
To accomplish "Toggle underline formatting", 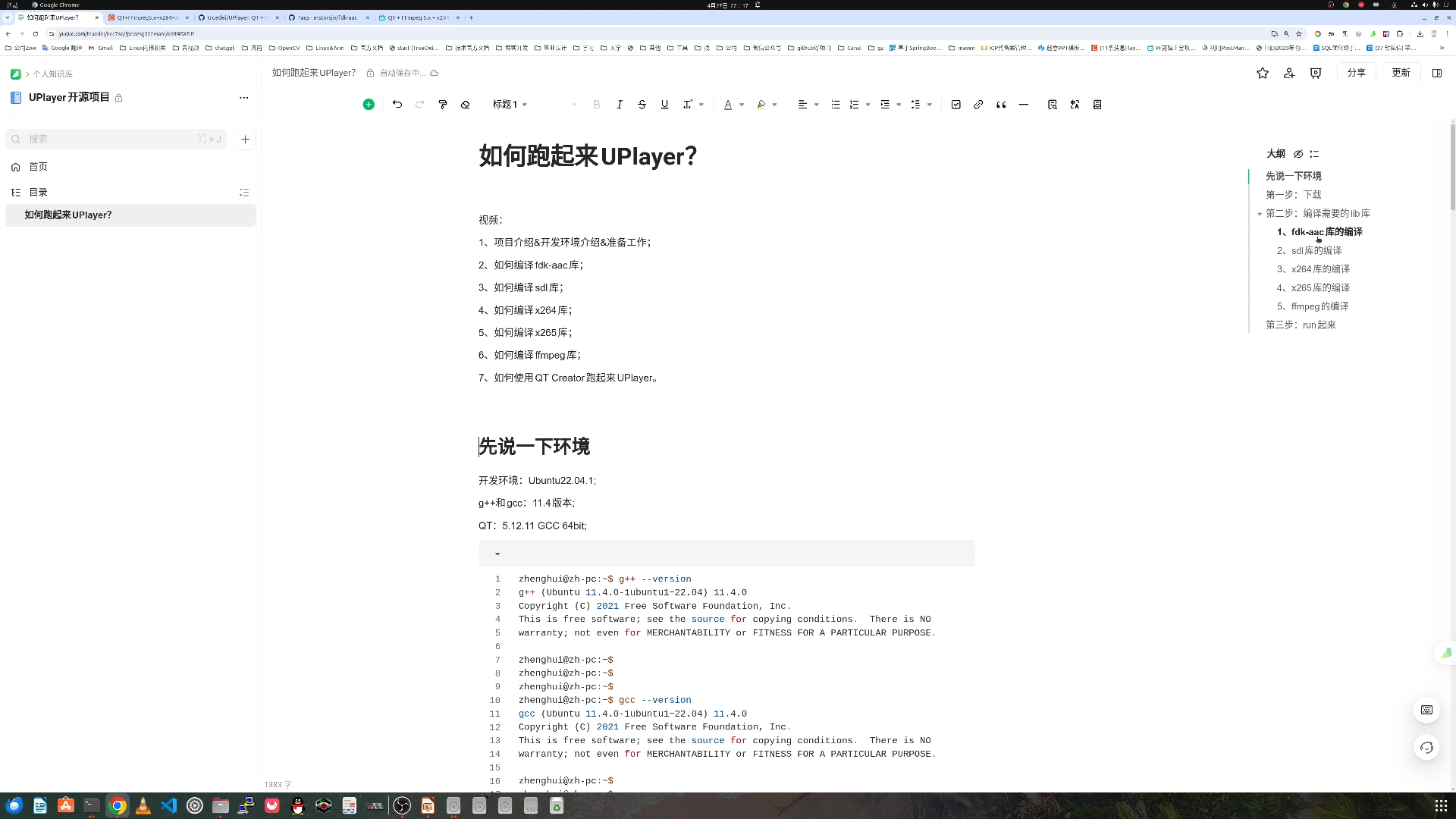I will click(x=665, y=105).
